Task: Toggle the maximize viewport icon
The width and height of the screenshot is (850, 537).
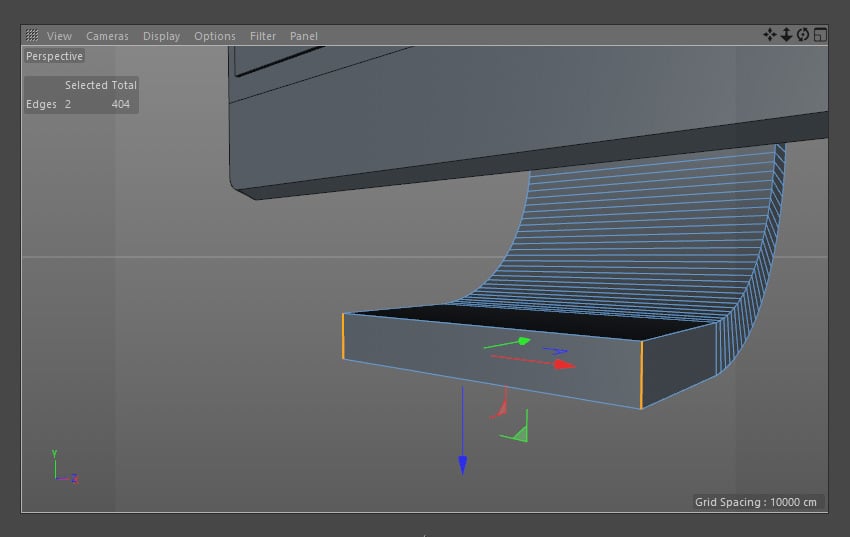Action: (x=819, y=35)
